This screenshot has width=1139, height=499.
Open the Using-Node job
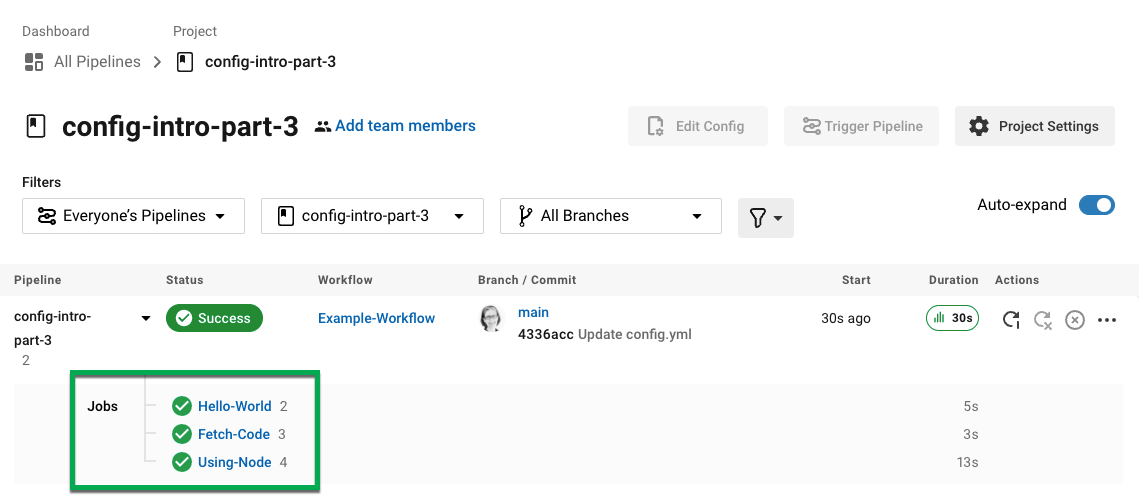point(235,462)
